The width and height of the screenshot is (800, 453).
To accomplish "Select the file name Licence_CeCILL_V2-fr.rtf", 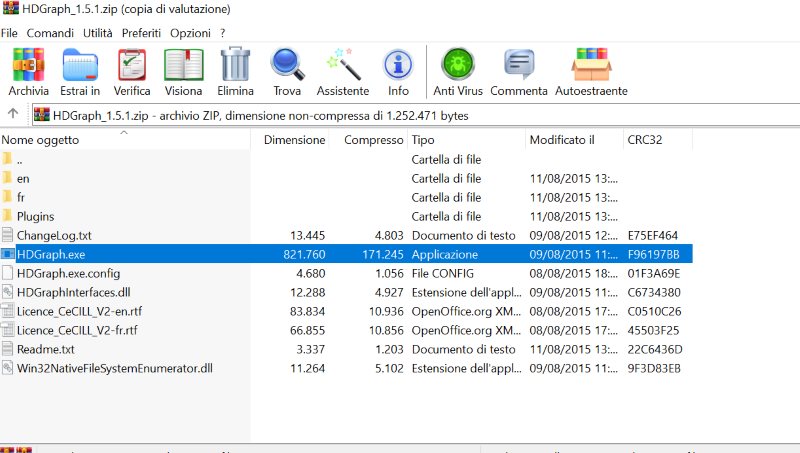I will click(77, 330).
